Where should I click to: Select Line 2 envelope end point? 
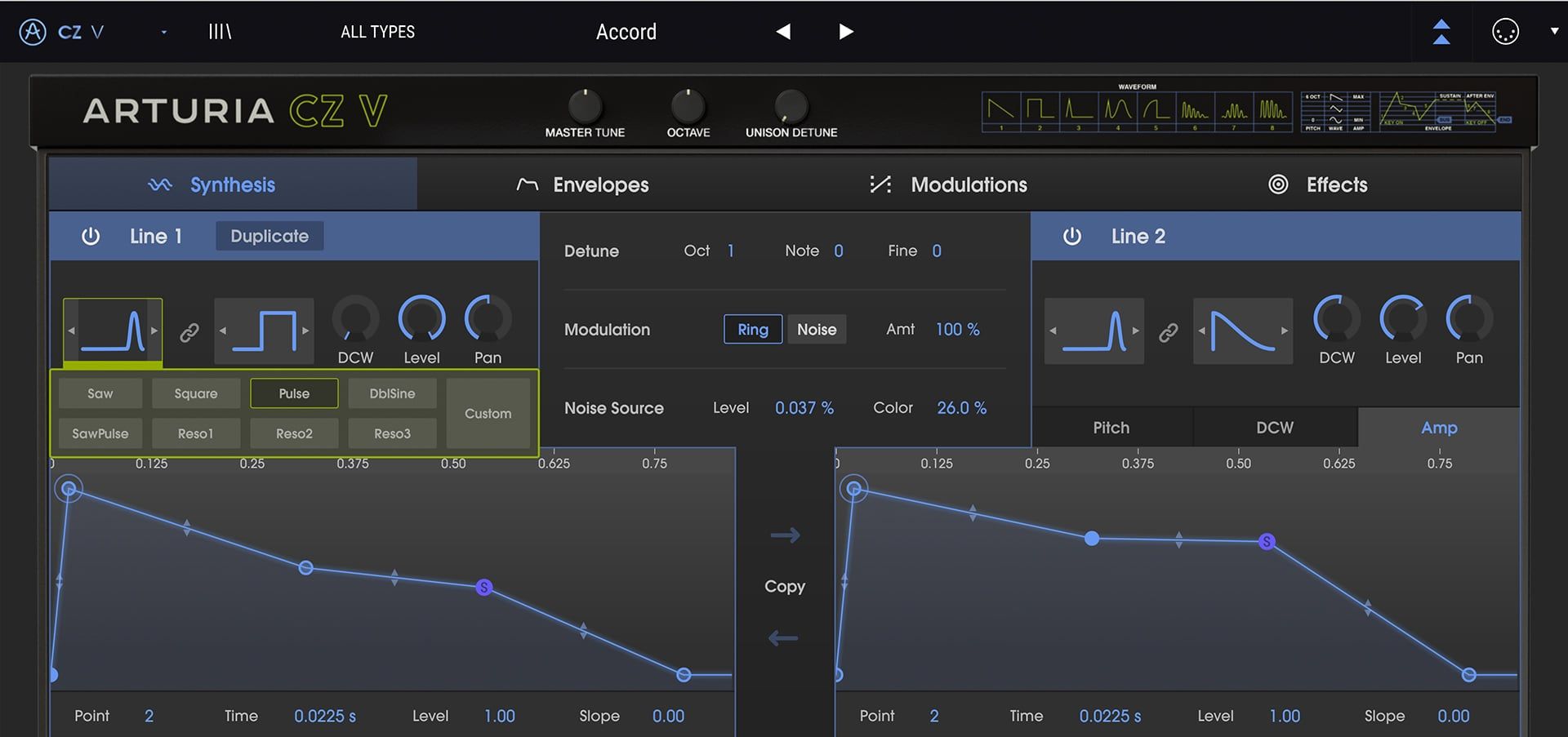click(x=1468, y=675)
